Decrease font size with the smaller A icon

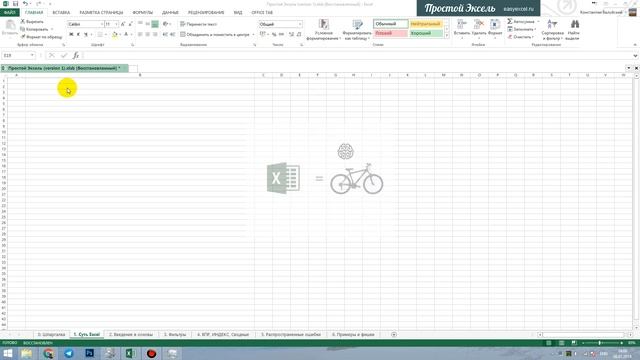pos(130,24)
